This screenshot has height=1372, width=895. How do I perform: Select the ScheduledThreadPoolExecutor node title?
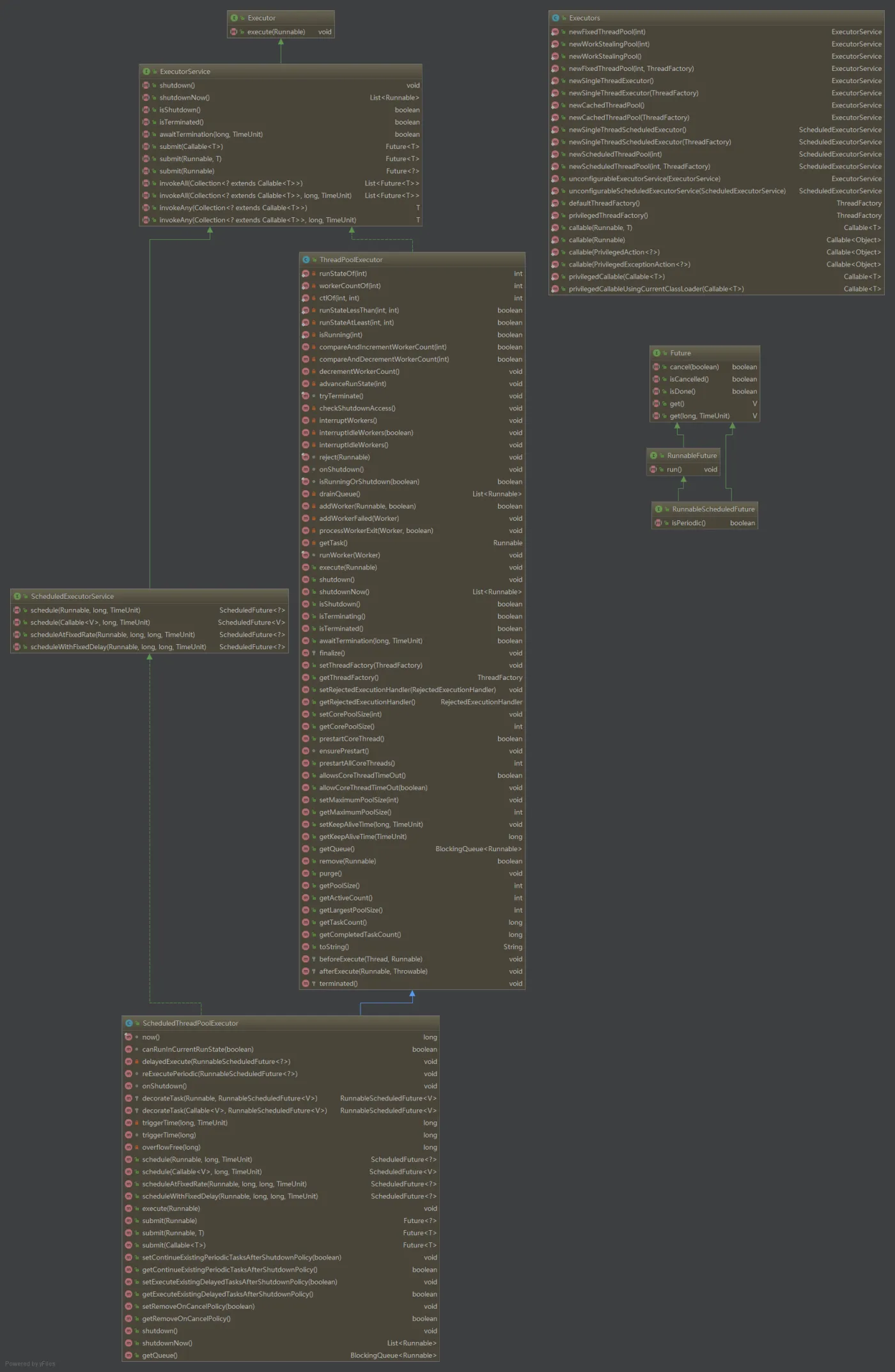[x=190, y=1023]
